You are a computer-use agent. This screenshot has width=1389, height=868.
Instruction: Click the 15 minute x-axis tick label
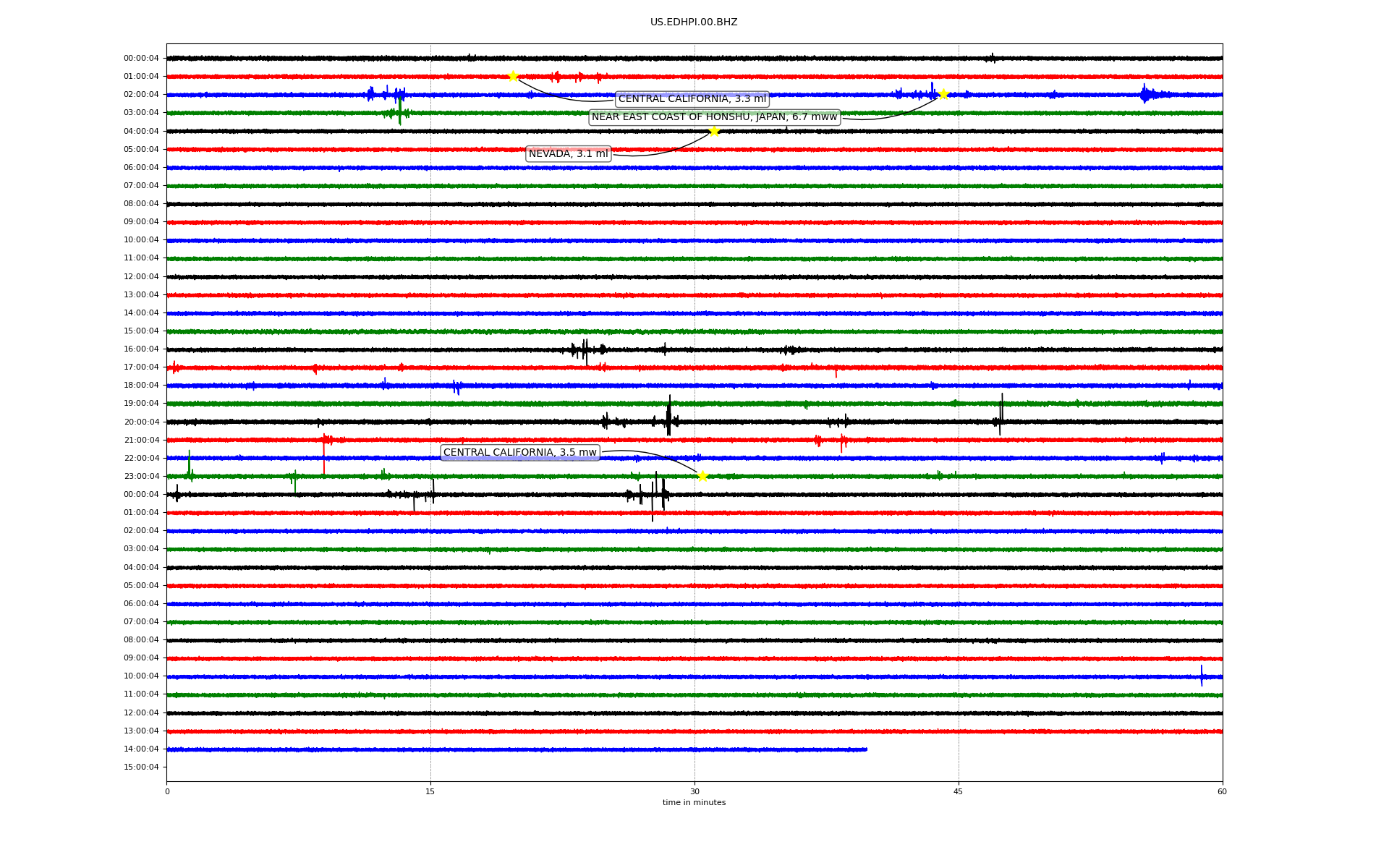430,791
